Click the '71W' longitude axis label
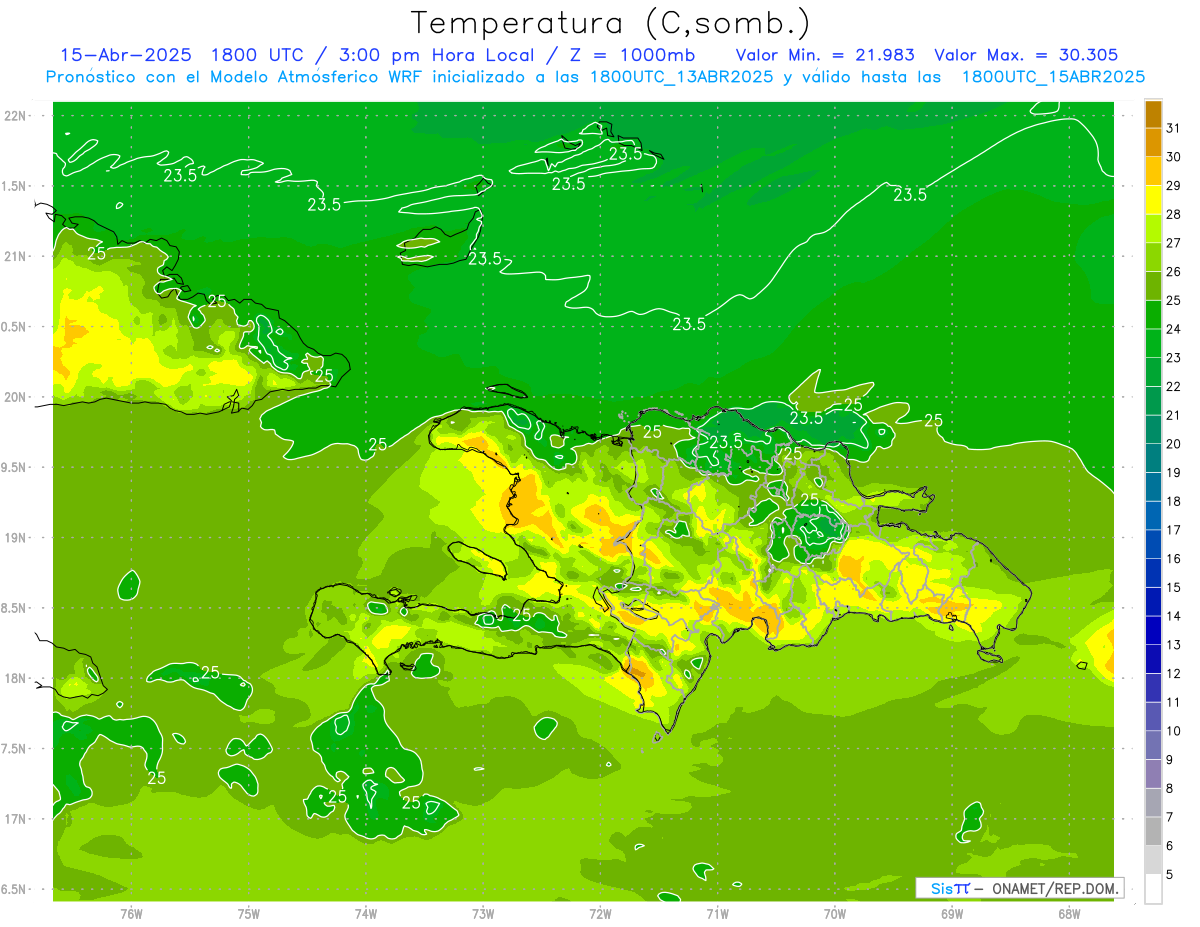Viewport: 1200px width, 927px height. pos(717,914)
